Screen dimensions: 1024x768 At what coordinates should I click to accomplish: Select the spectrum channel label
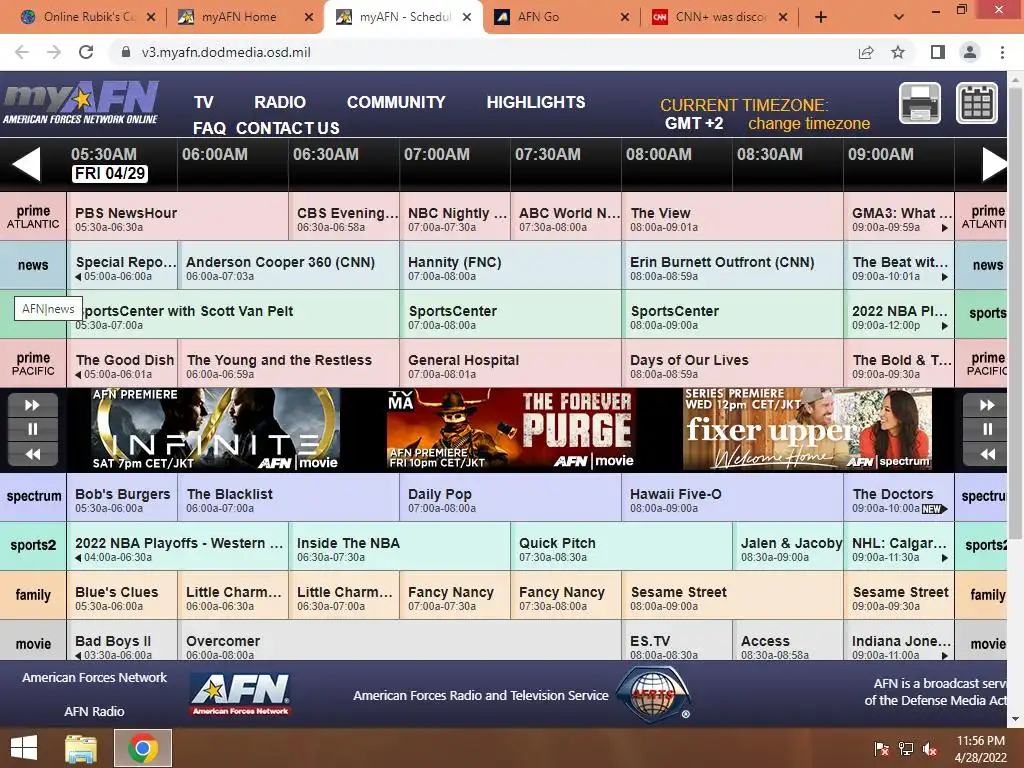[33, 496]
